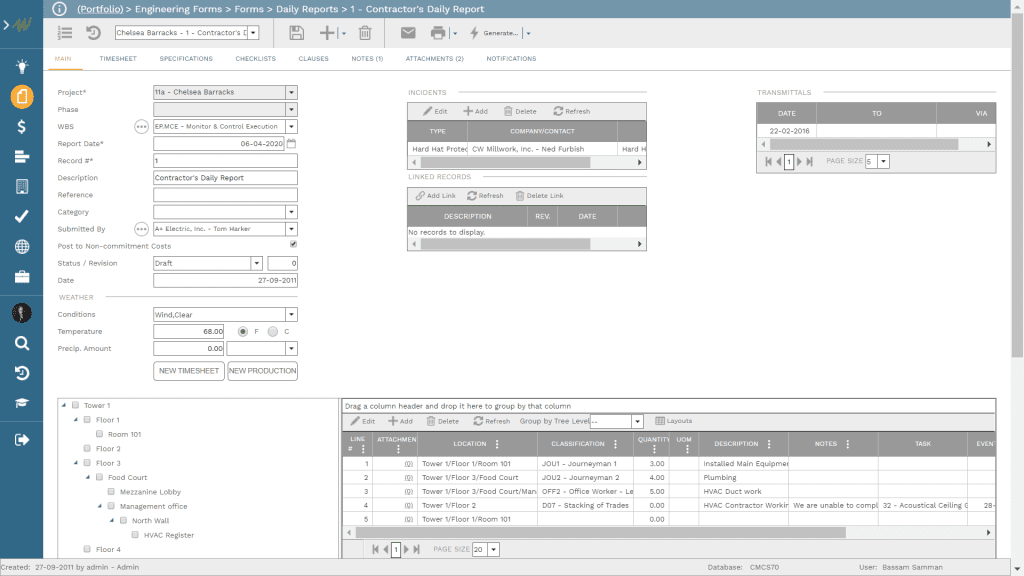
Task: Click the ellipsis button next to Submitted By
Action: [x=141, y=229]
